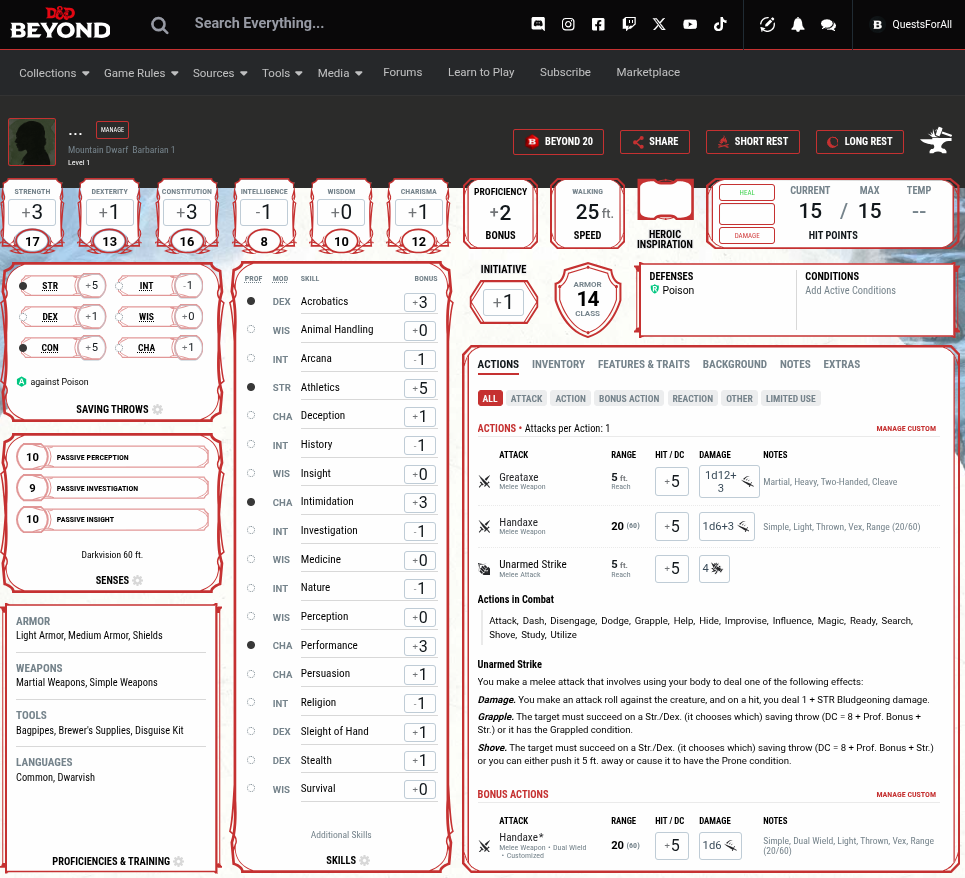This screenshot has height=878, width=965.
Task: Open Senses settings gear
Action: (x=137, y=580)
